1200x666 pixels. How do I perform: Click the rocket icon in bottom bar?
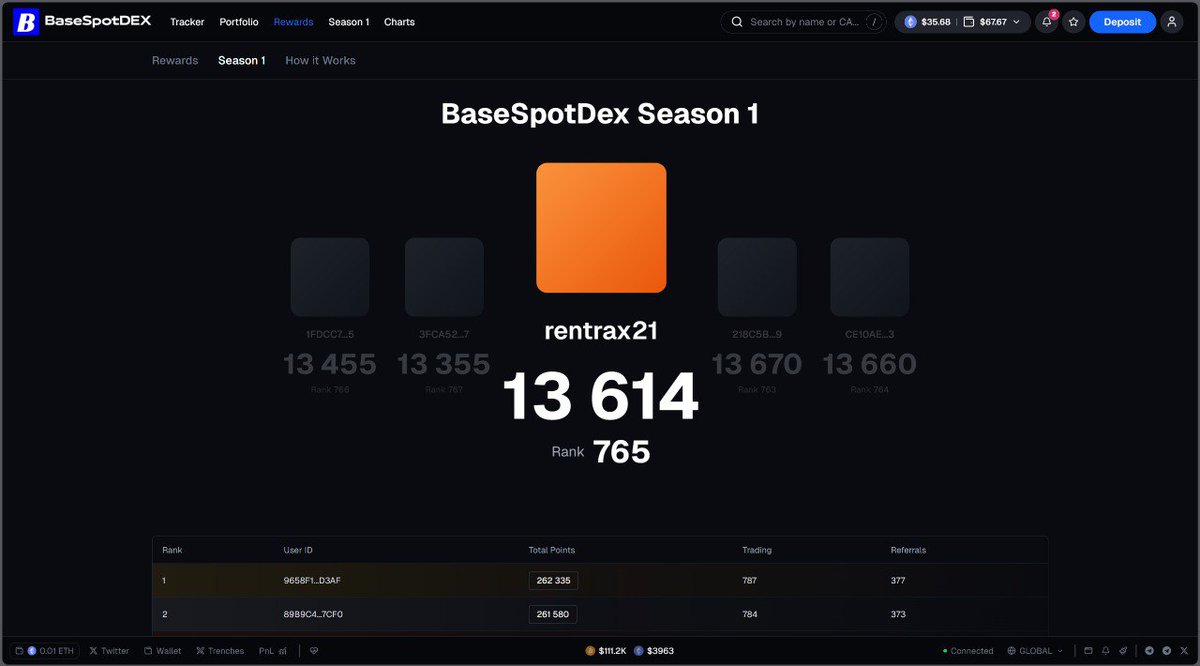pos(1123,651)
